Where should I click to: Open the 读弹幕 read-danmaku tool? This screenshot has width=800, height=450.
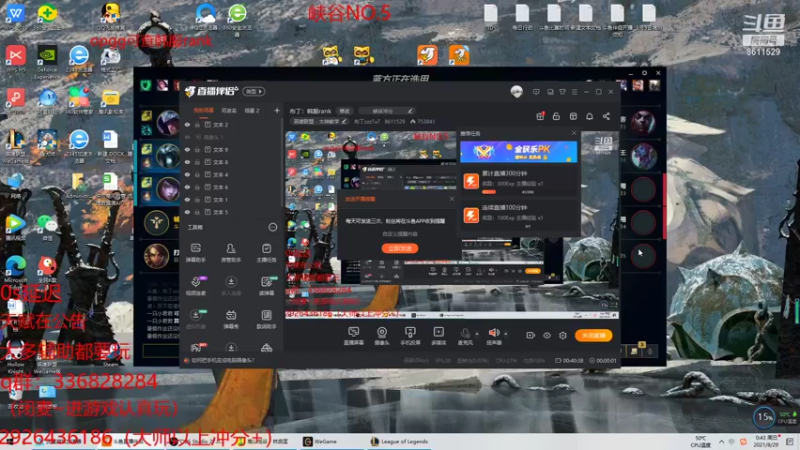coord(266,286)
